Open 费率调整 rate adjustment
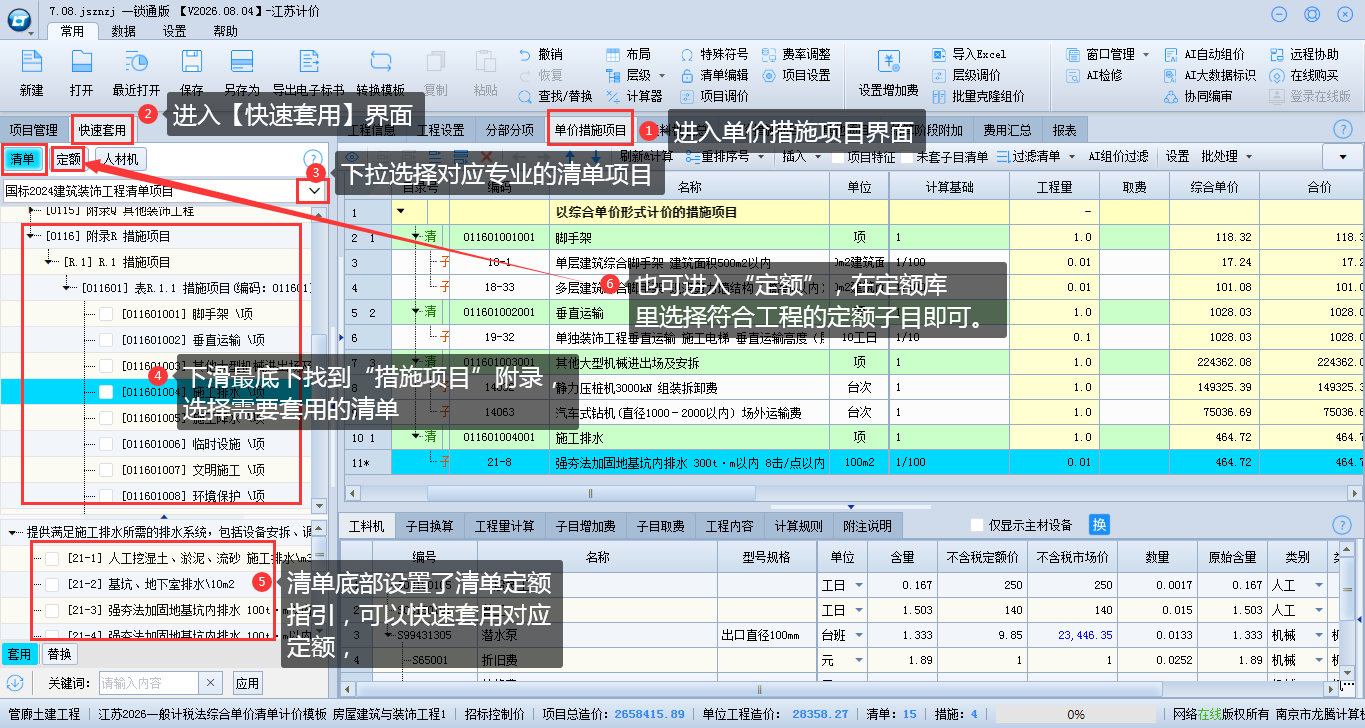Viewport: 1365px width, 728px height. coord(796,54)
